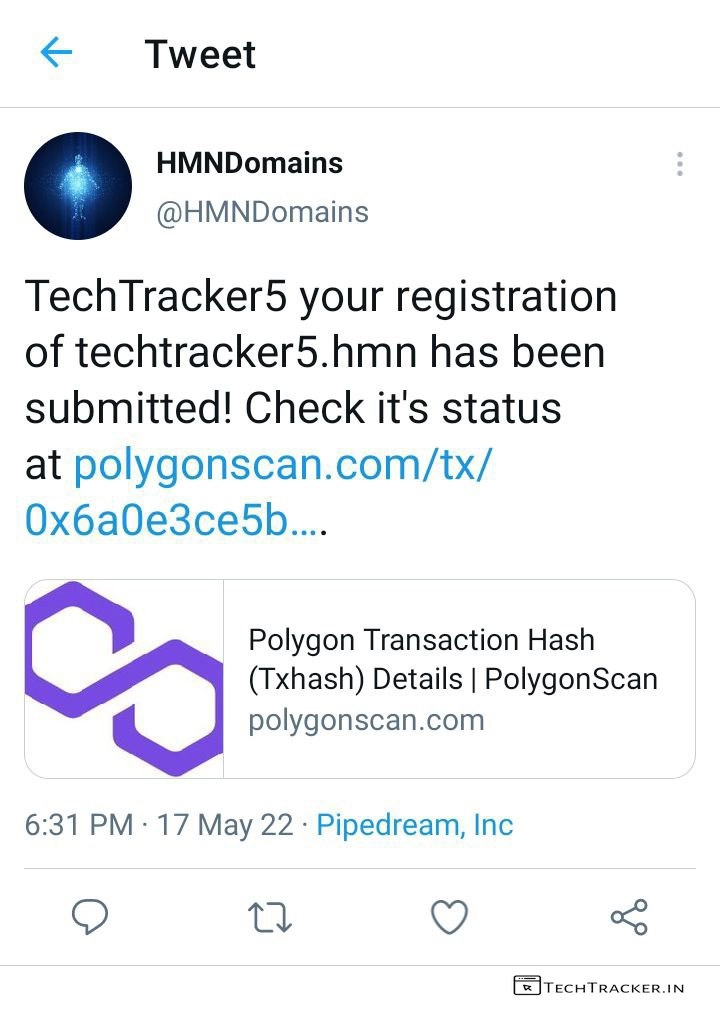Open the polygonscan.com/tx/ link in the tweet
This screenshot has width=720, height=1018.
[x=283, y=465]
